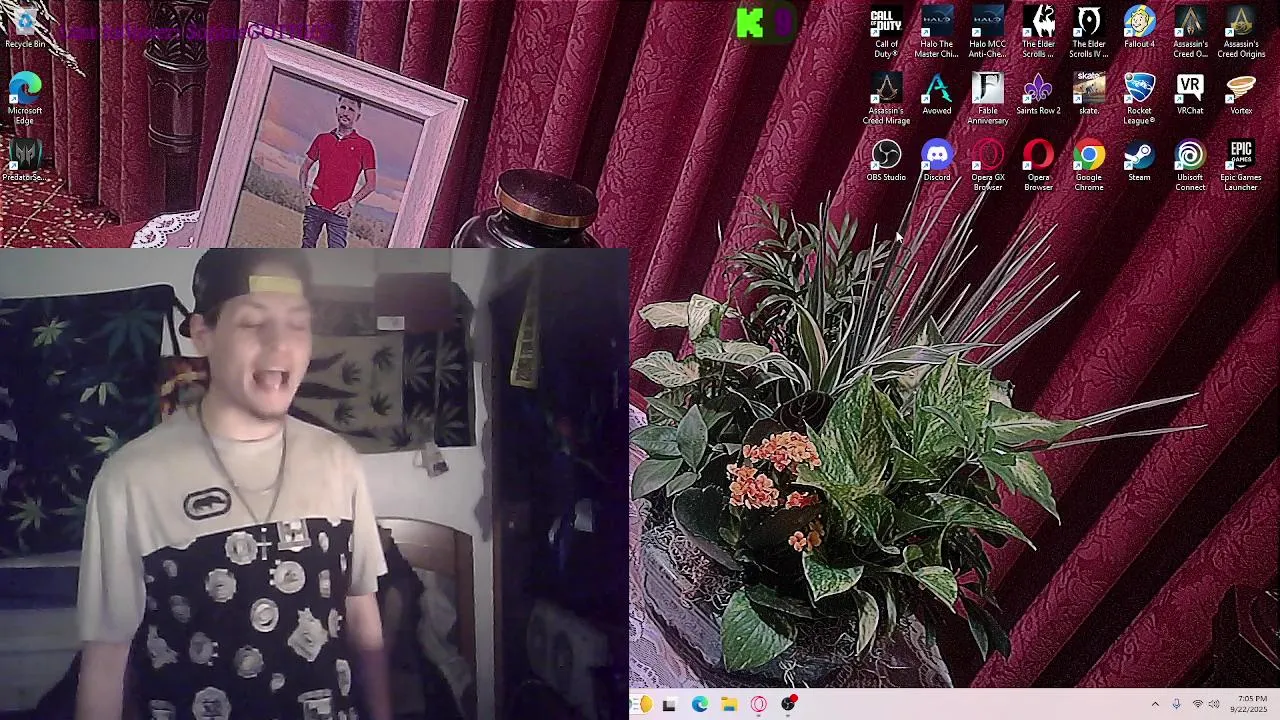This screenshot has width=1280, height=720.
Task: Select Halo The Master Chief Collection shortcut
Action: coord(937,33)
